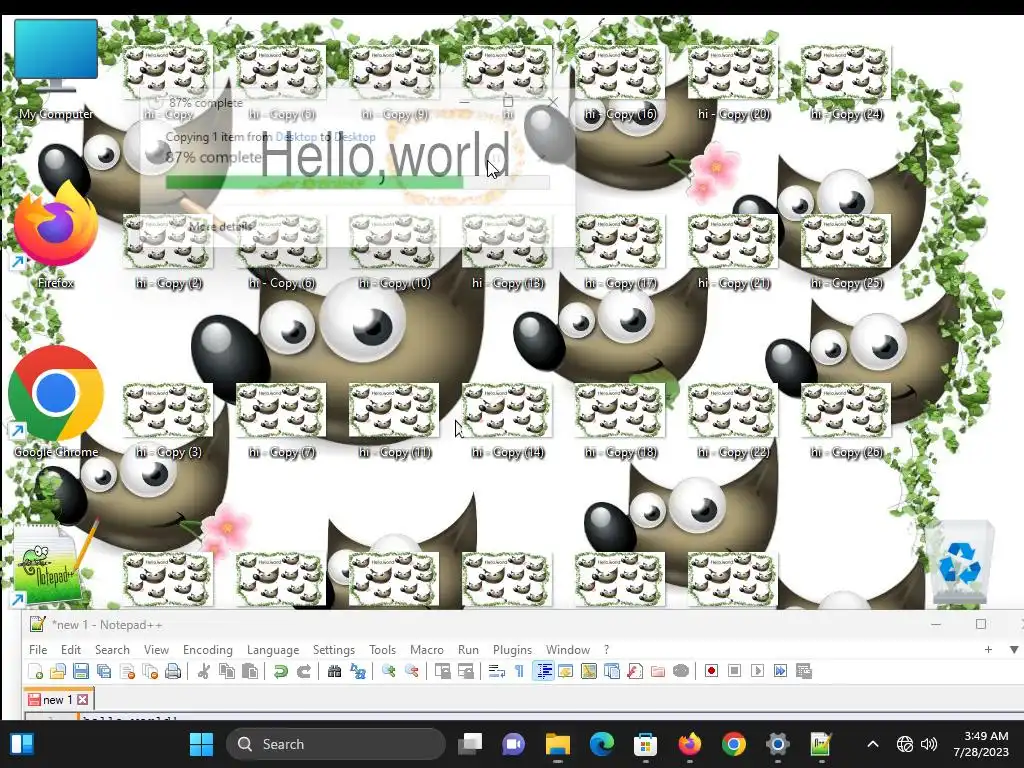Click the plus button to add new tab
Image resolution: width=1024 pixels, height=768 pixels.
coord(988,650)
